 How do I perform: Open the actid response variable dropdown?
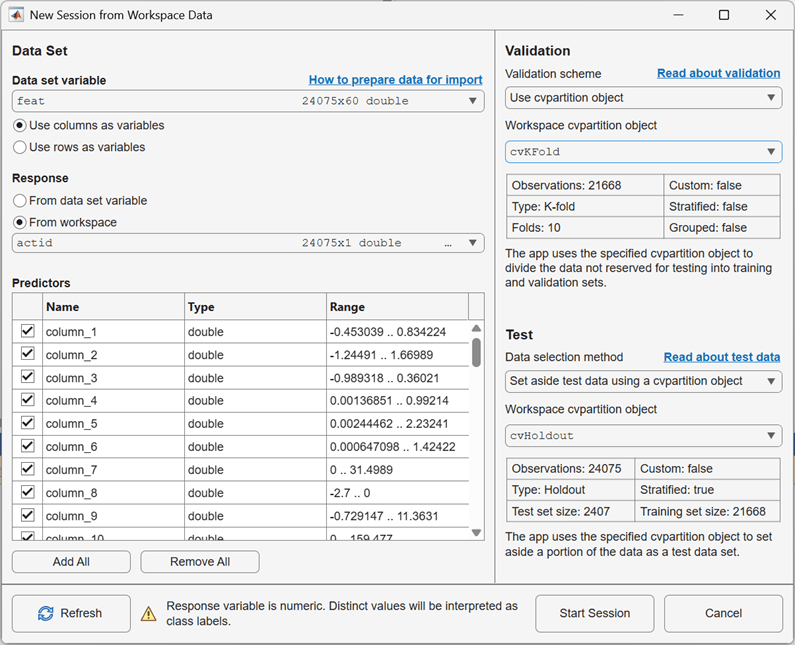pos(248,243)
